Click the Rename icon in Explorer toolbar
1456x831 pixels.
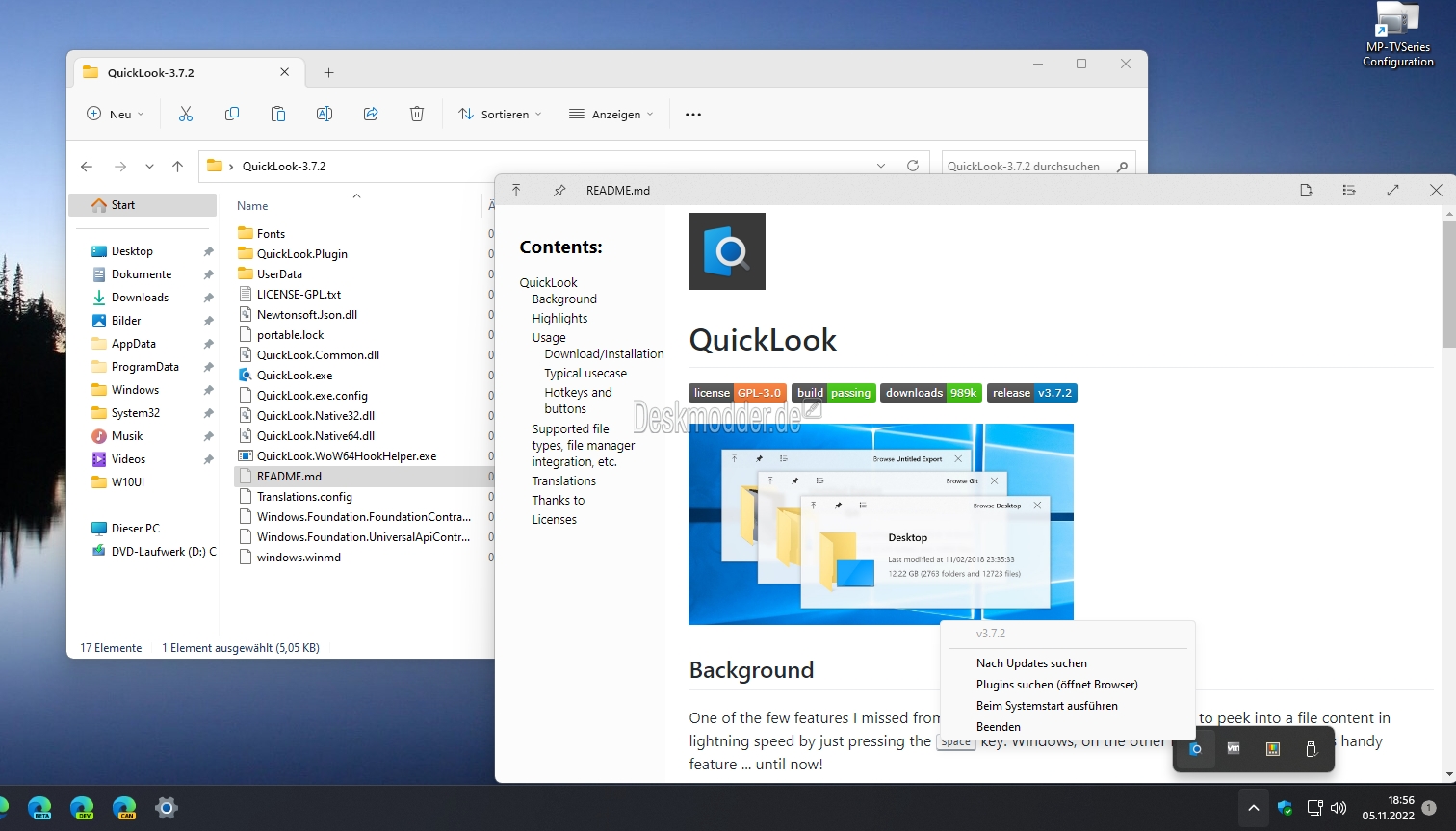point(325,114)
